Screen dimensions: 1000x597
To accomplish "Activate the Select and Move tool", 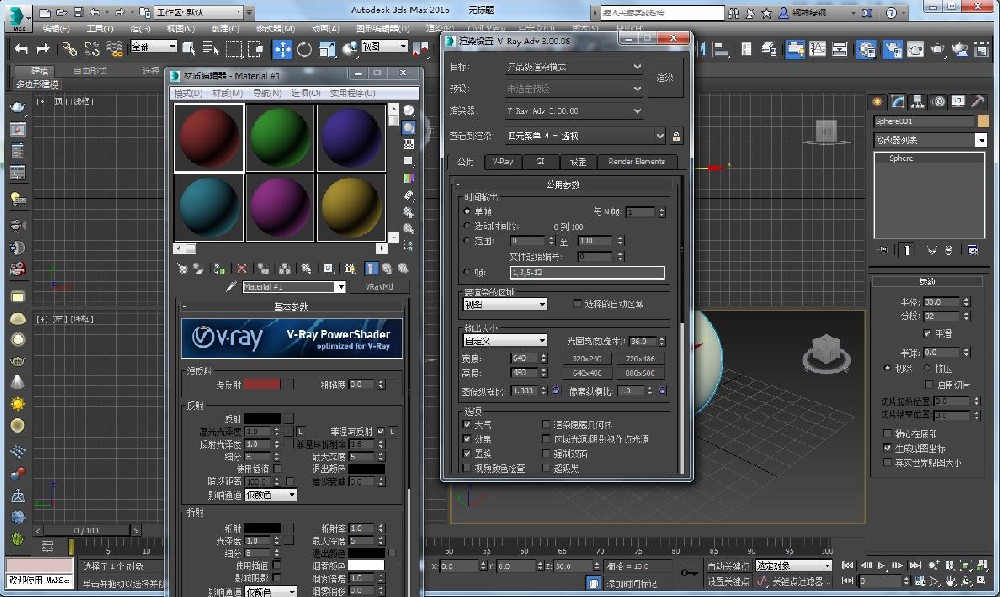I will click(282, 49).
